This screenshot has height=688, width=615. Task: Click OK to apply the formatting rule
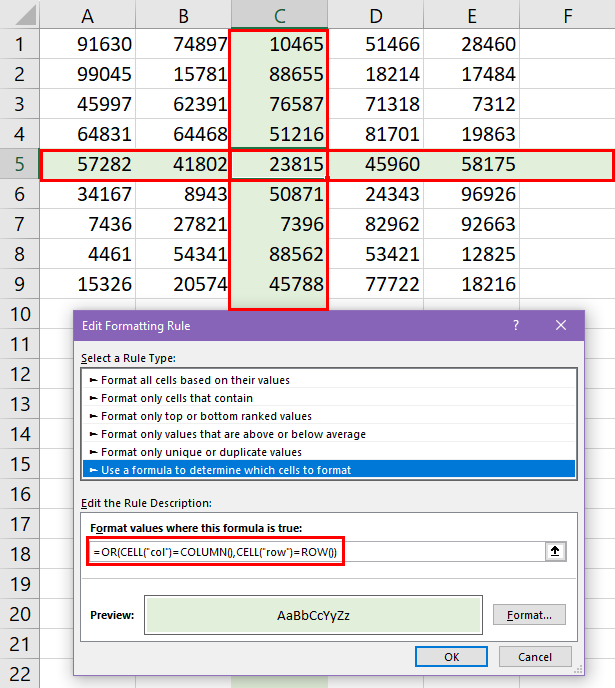coord(451,656)
